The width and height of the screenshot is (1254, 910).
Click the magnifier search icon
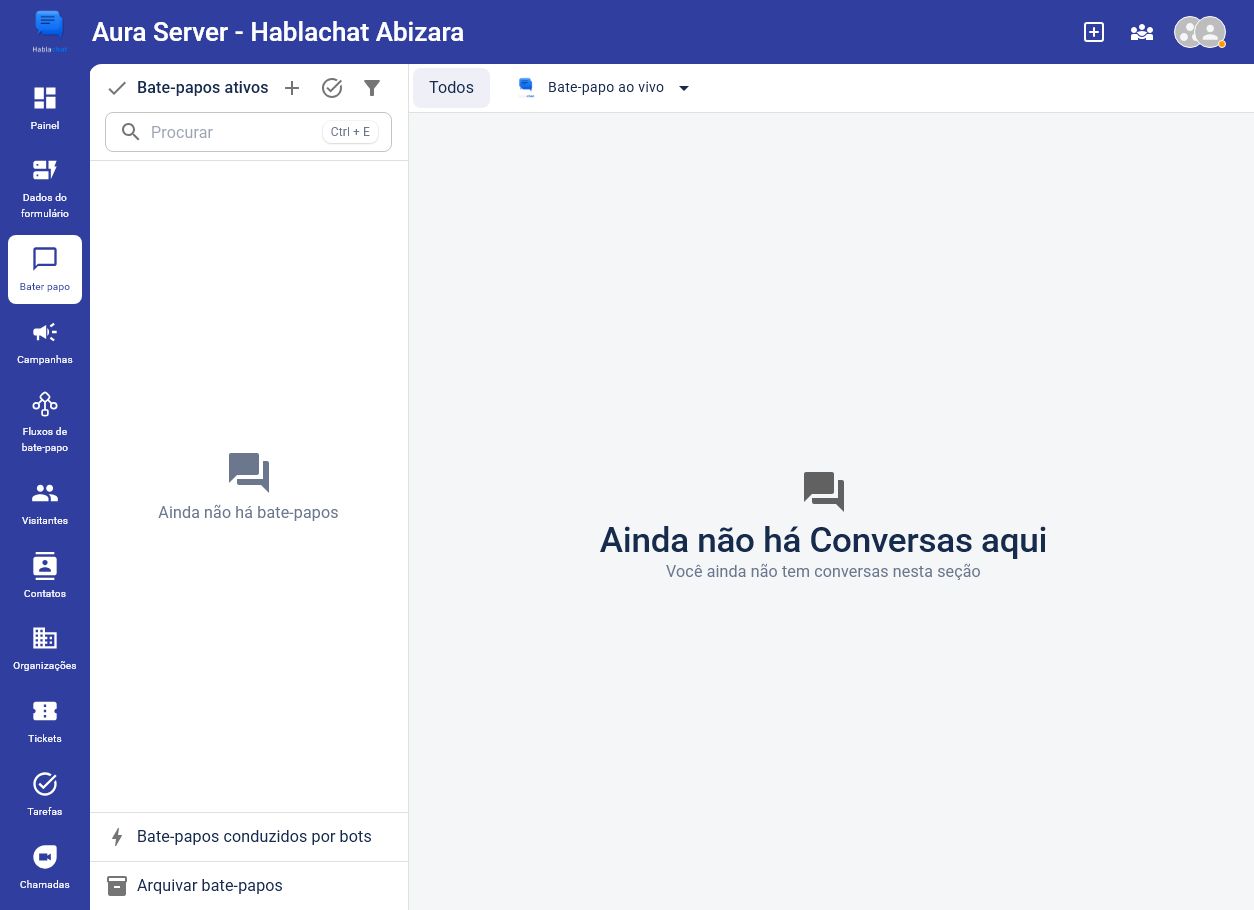click(130, 132)
